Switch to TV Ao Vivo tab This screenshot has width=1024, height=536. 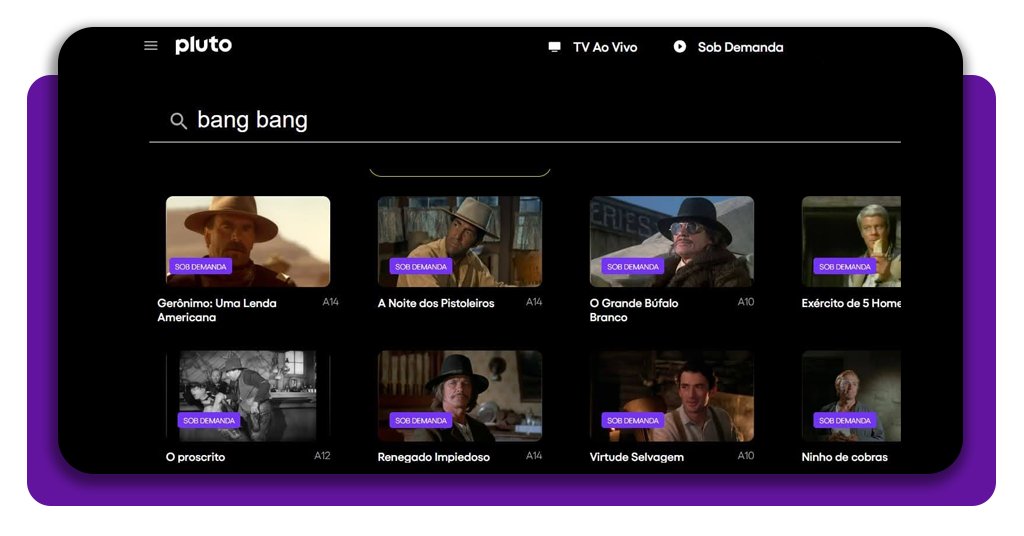(x=604, y=47)
